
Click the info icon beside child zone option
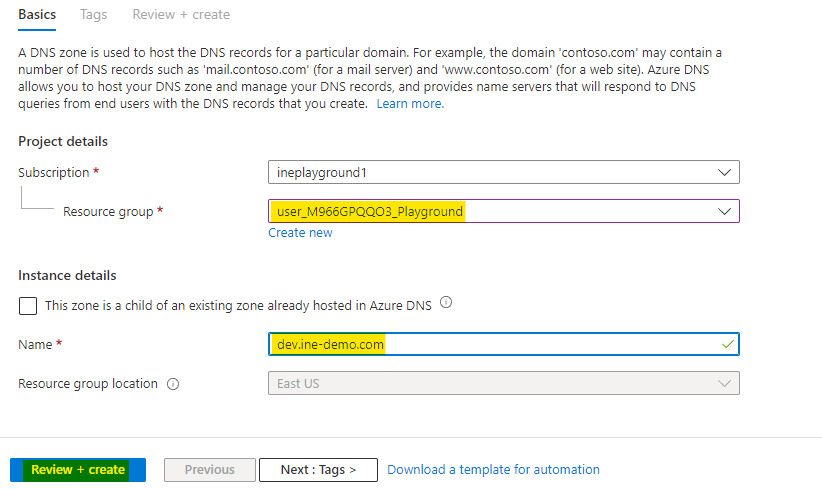(446, 303)
